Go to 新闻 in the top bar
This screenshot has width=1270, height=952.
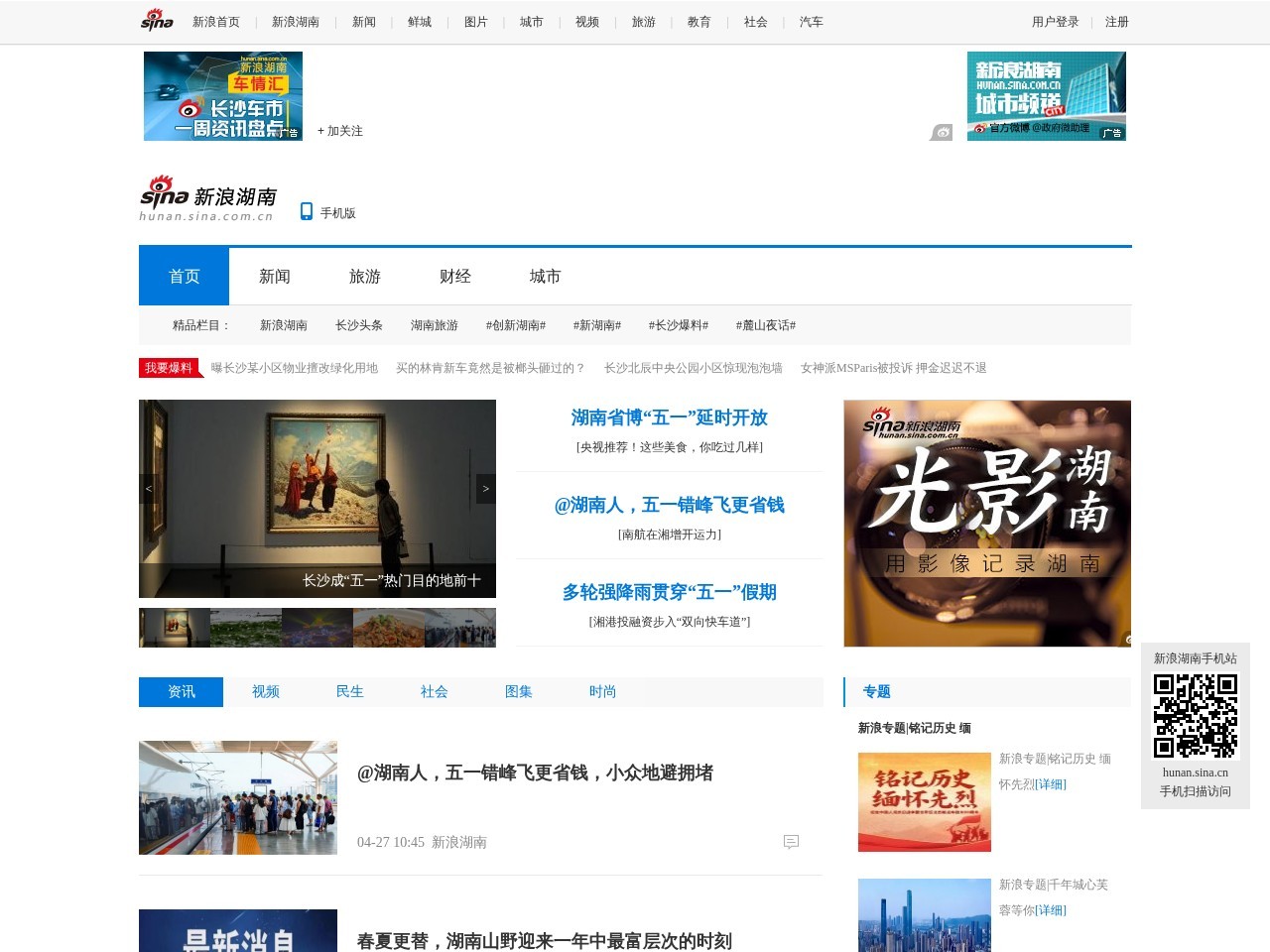click(364, 22)
